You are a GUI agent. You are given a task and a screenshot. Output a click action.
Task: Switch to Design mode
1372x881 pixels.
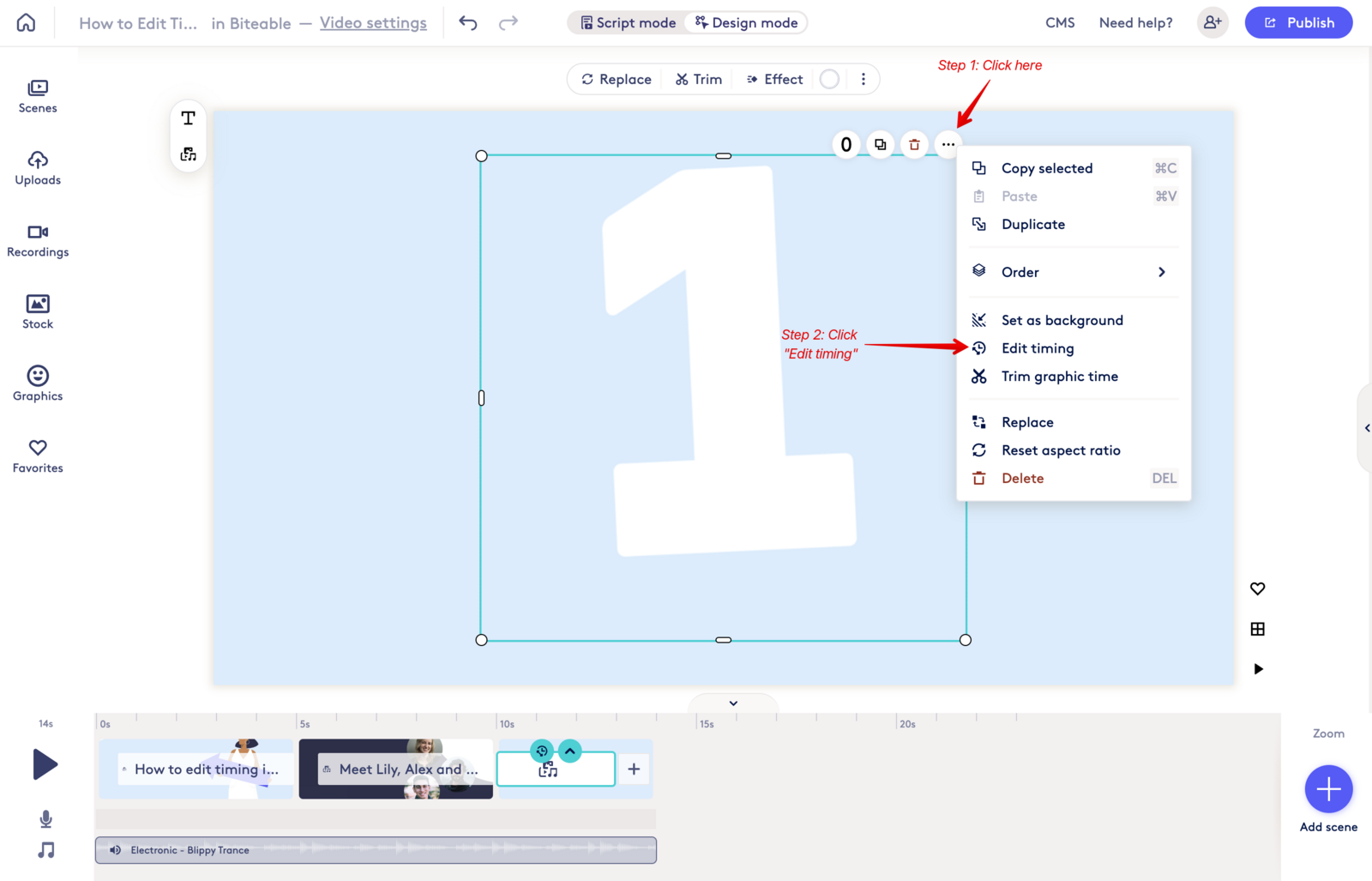(746, 22)
